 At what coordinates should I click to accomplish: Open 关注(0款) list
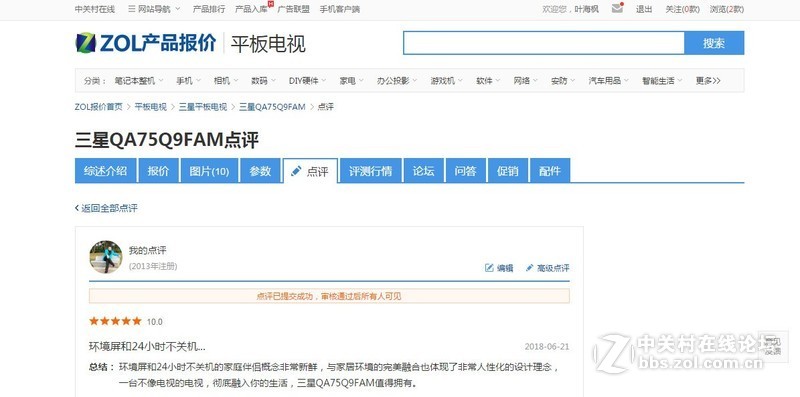pos(682,9)
